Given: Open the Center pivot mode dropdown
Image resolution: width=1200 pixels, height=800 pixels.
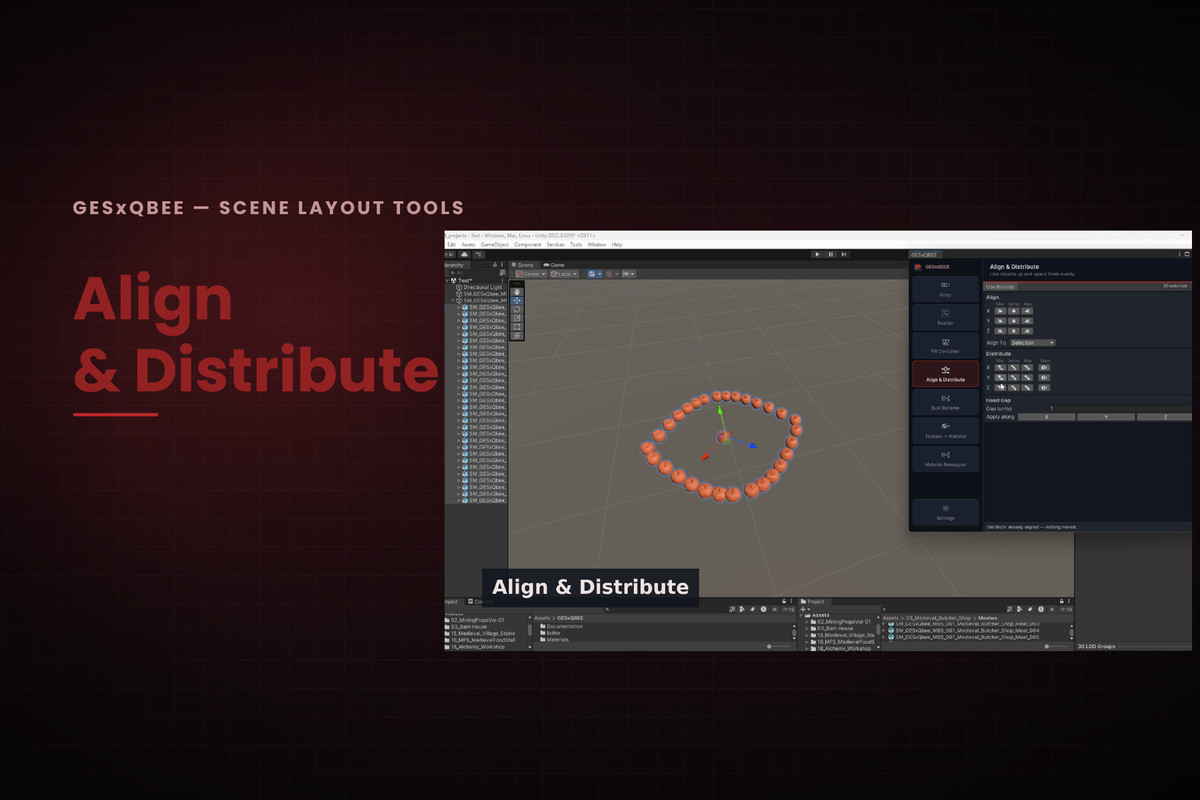Looking at the screenshot, I should coord(531,274).
